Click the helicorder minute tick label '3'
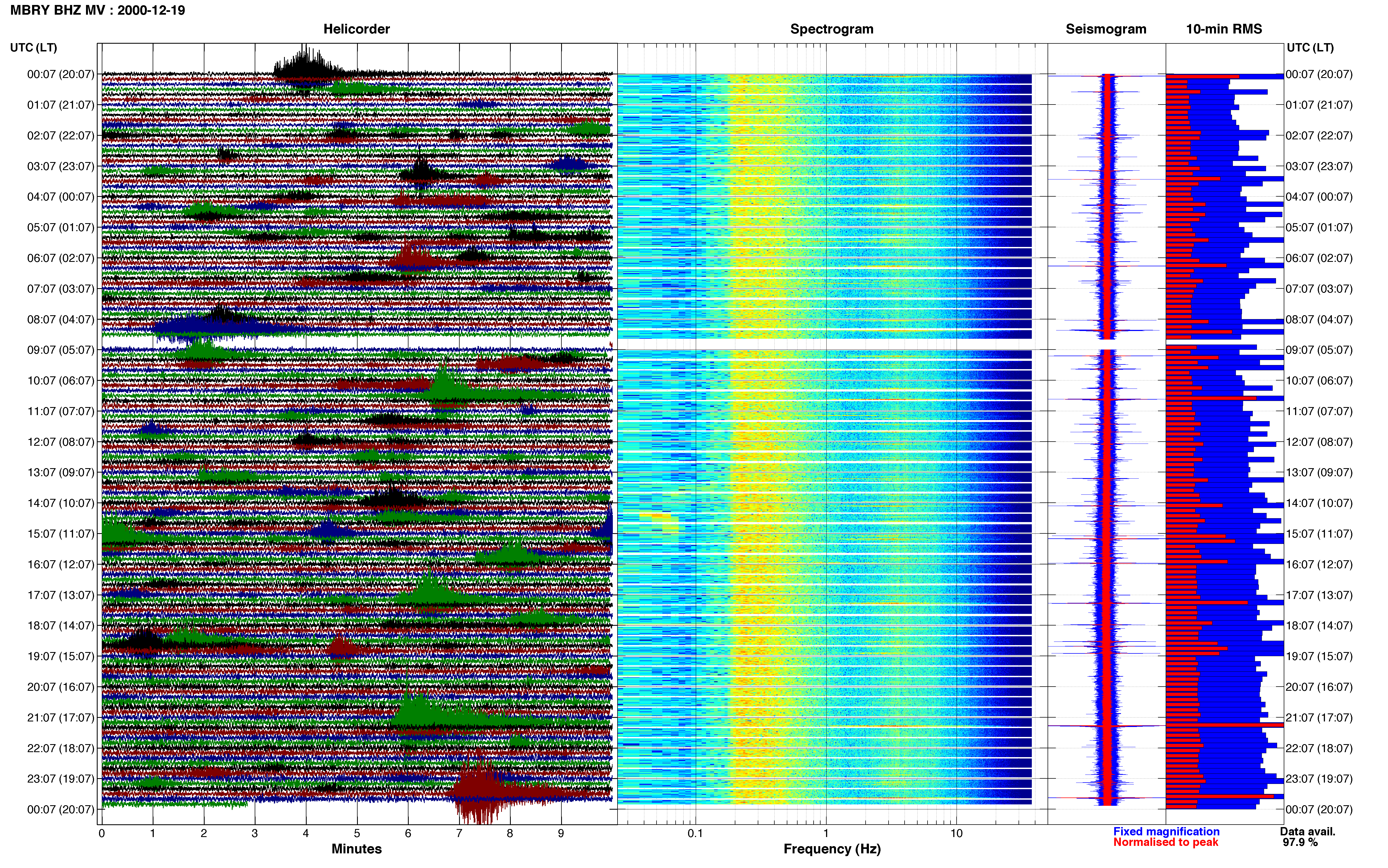1388x868 pixels. pos(255,833)
